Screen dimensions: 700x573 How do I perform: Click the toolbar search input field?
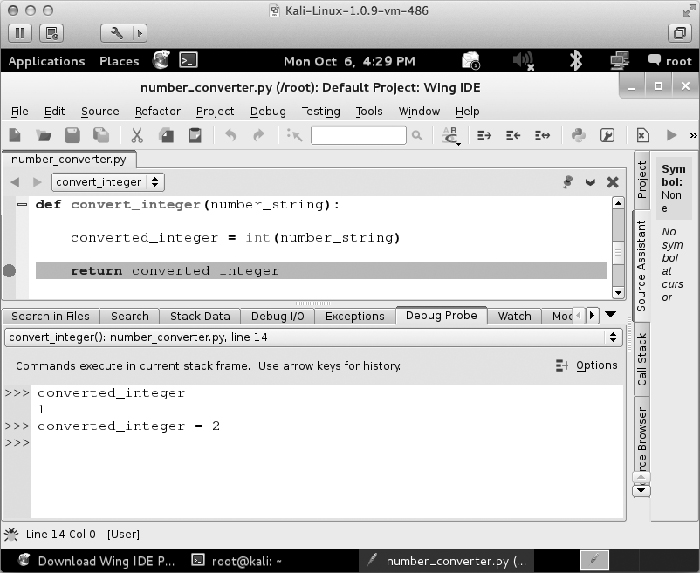tap(358, 135)
